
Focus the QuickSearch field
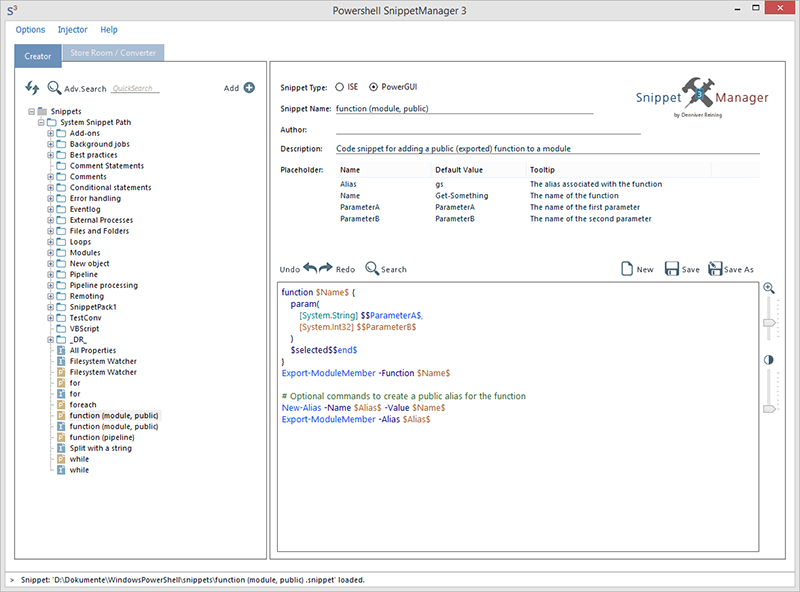[135, 88]
